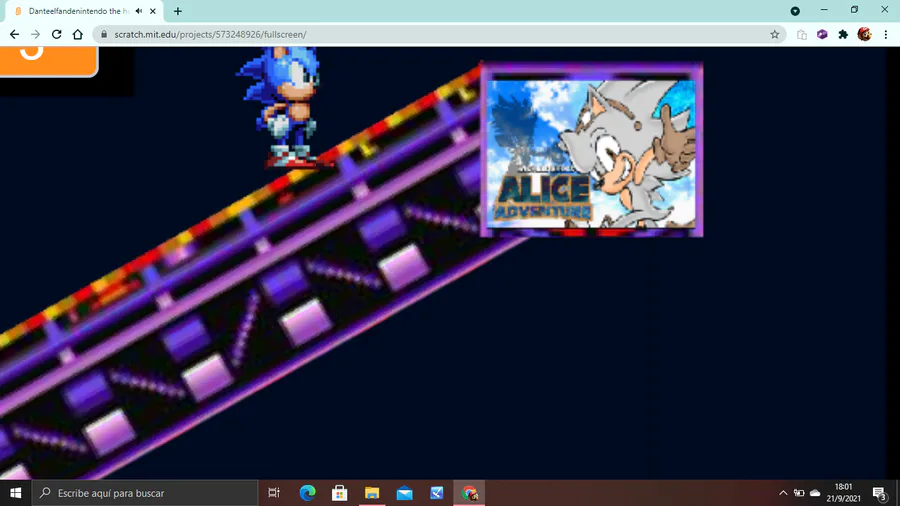Close the Danteelfandenintendo tab
900x506 pixels.
click(x=153, y=11)
